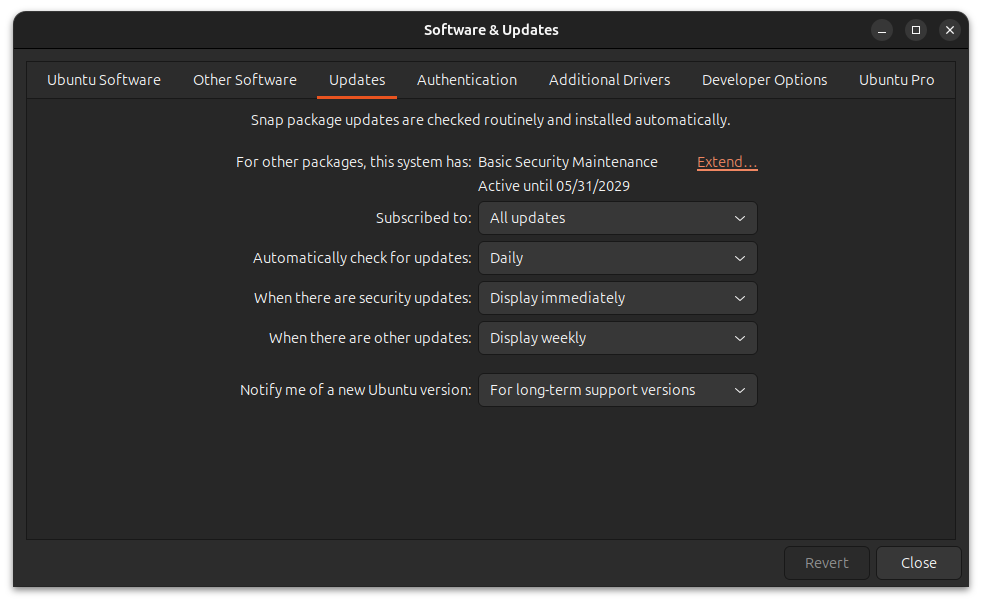The image size is (982, 603).
Task: Open the new Ubuntu version notification dropdown
Action: click(617, 390)
